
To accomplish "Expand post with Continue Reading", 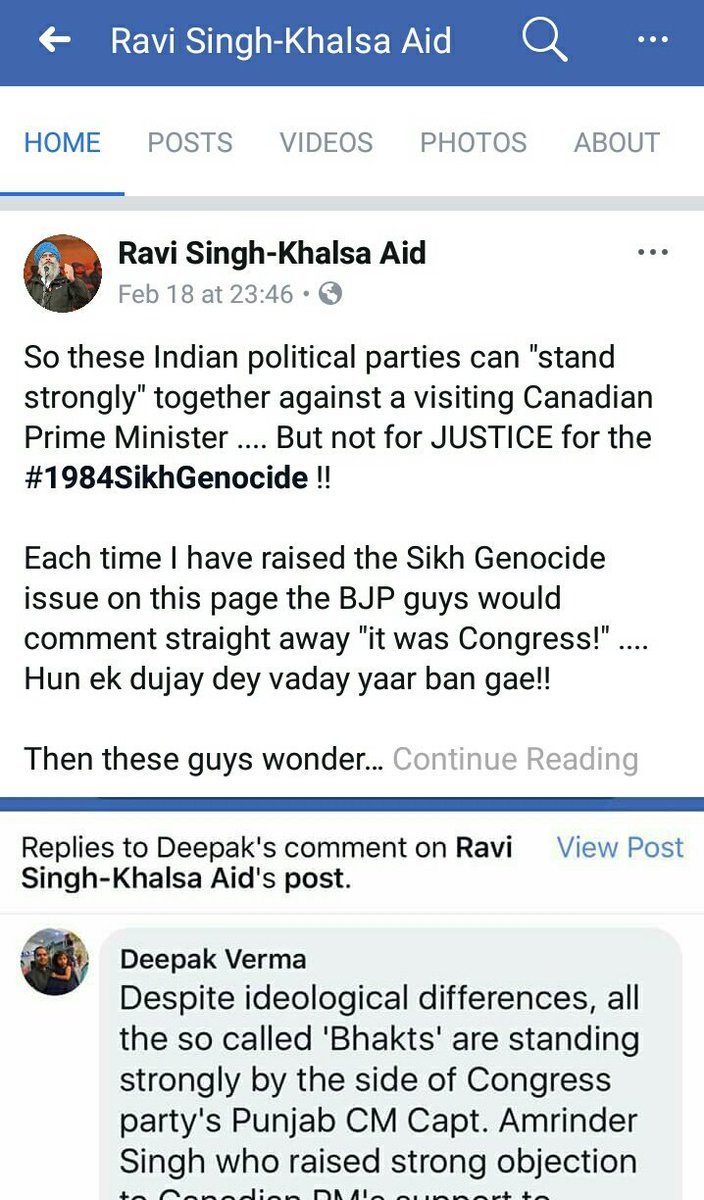I will pos(515,759).
